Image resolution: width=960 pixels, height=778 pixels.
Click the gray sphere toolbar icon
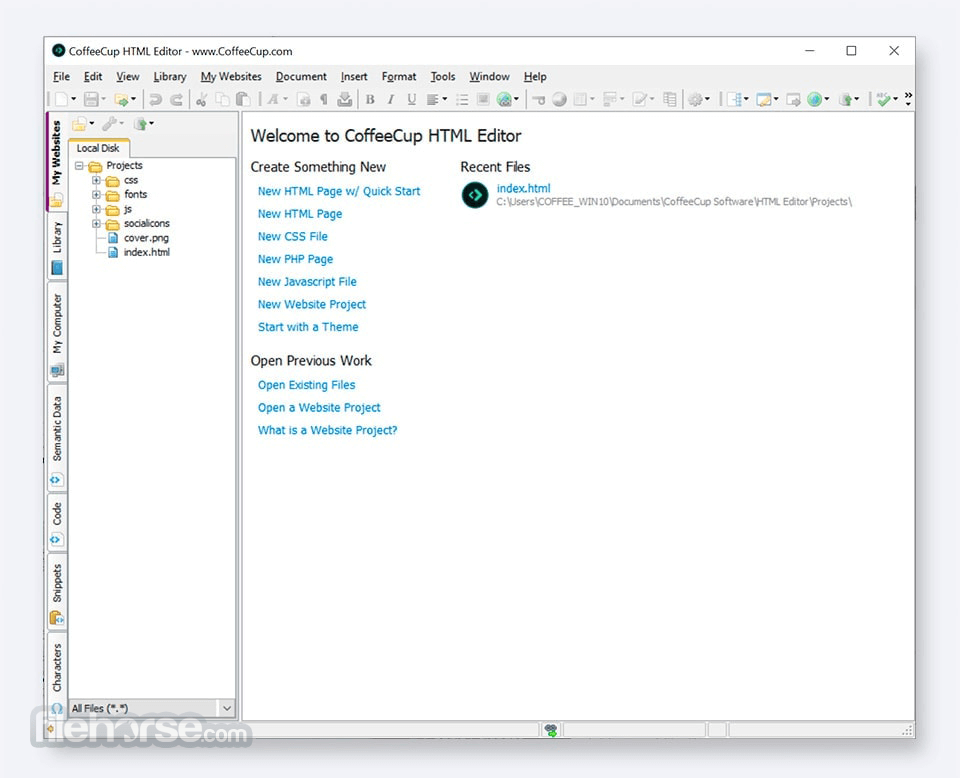559,99
